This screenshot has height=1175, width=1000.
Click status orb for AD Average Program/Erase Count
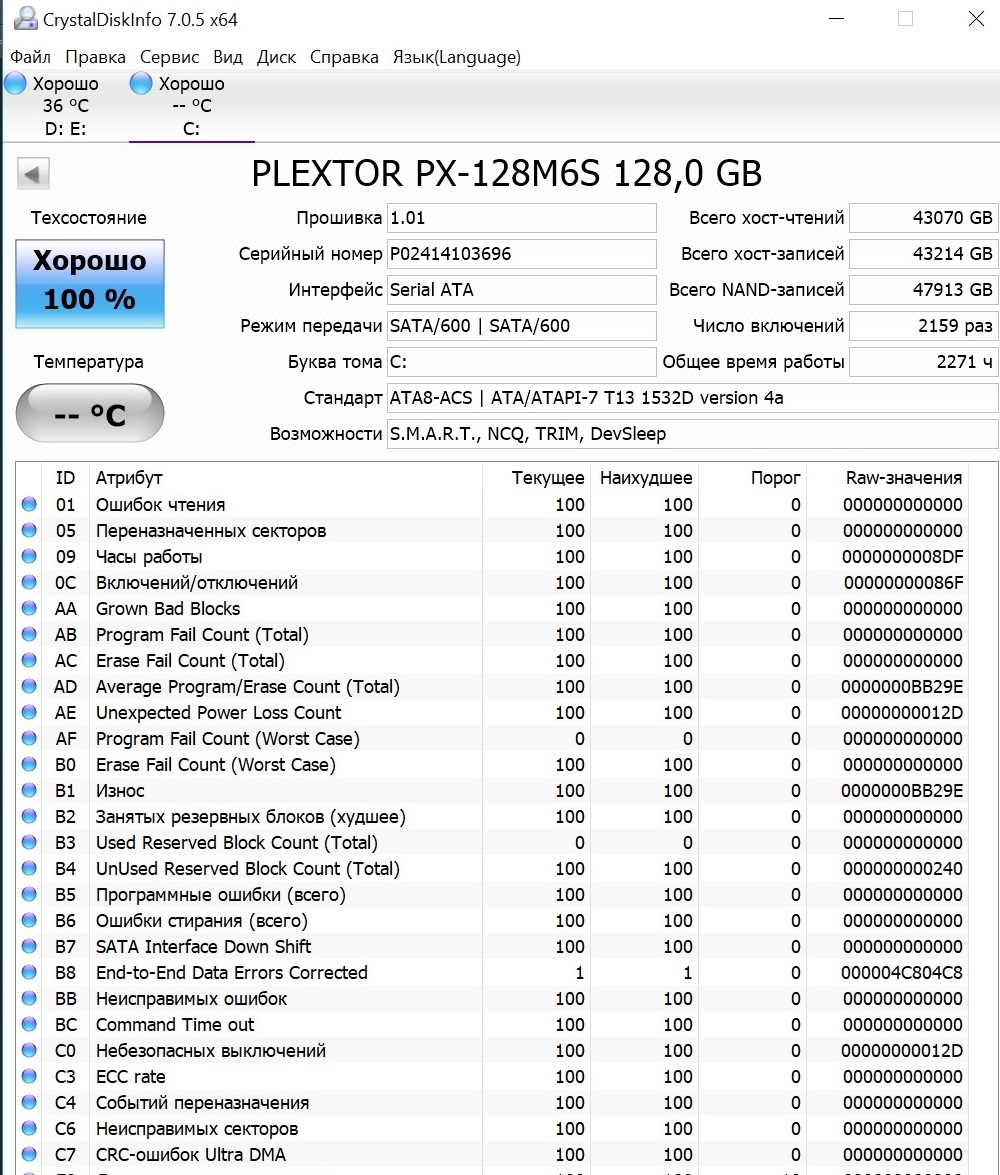[29, 686]
